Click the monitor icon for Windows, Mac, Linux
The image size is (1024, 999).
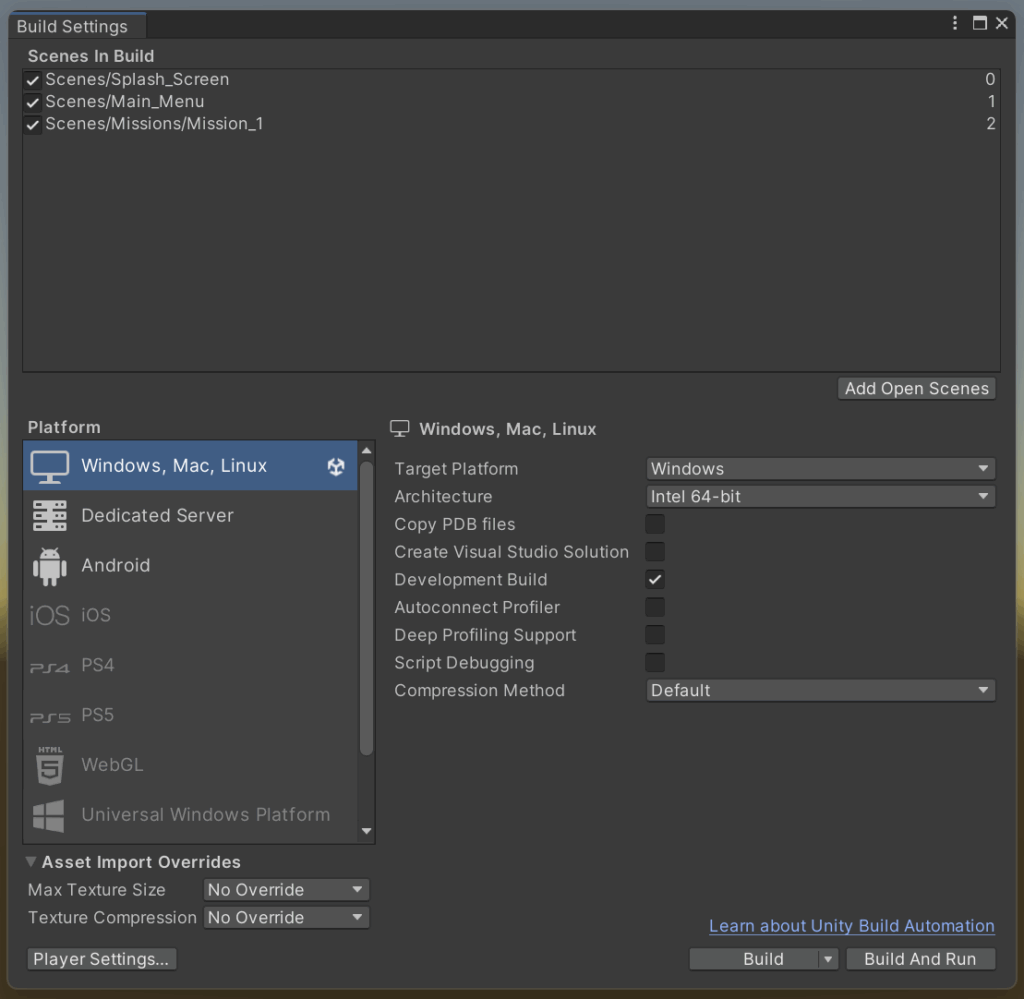pos(50,466)
